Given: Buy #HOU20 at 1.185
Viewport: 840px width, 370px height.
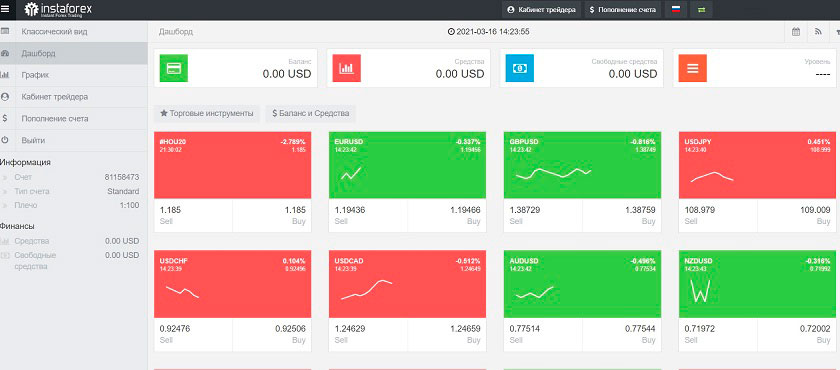Looking at the screenshot, I should tap(272, 216).
